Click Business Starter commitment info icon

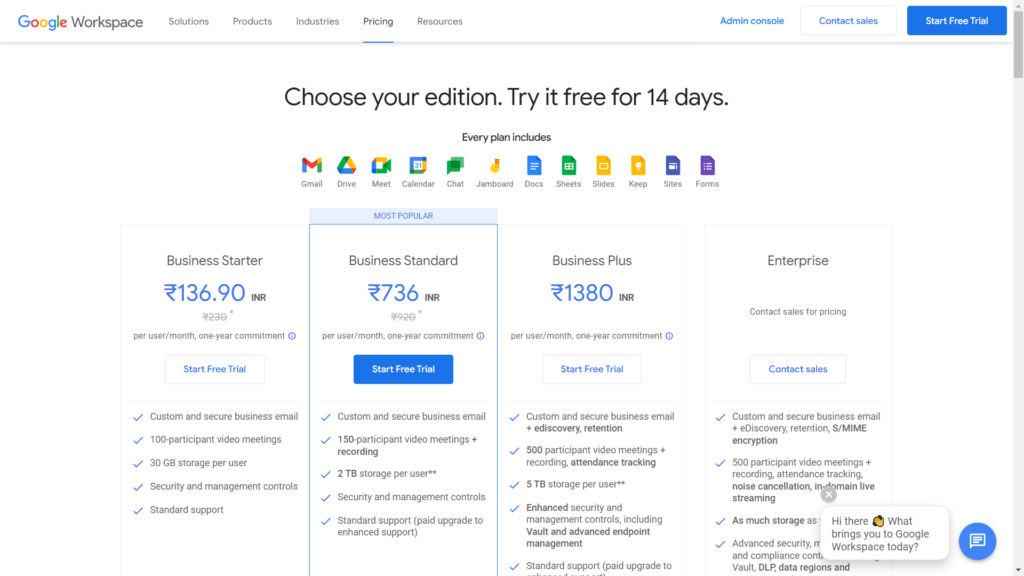coord(292,336)
